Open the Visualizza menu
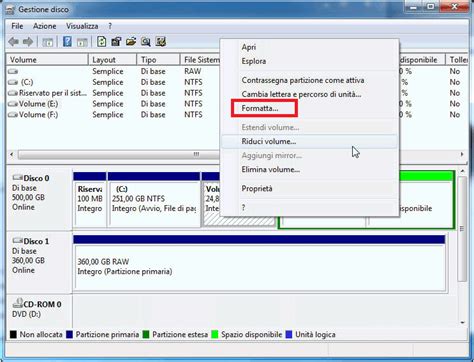The width and height of the screenshot is (474, 362). click(82, 26)
